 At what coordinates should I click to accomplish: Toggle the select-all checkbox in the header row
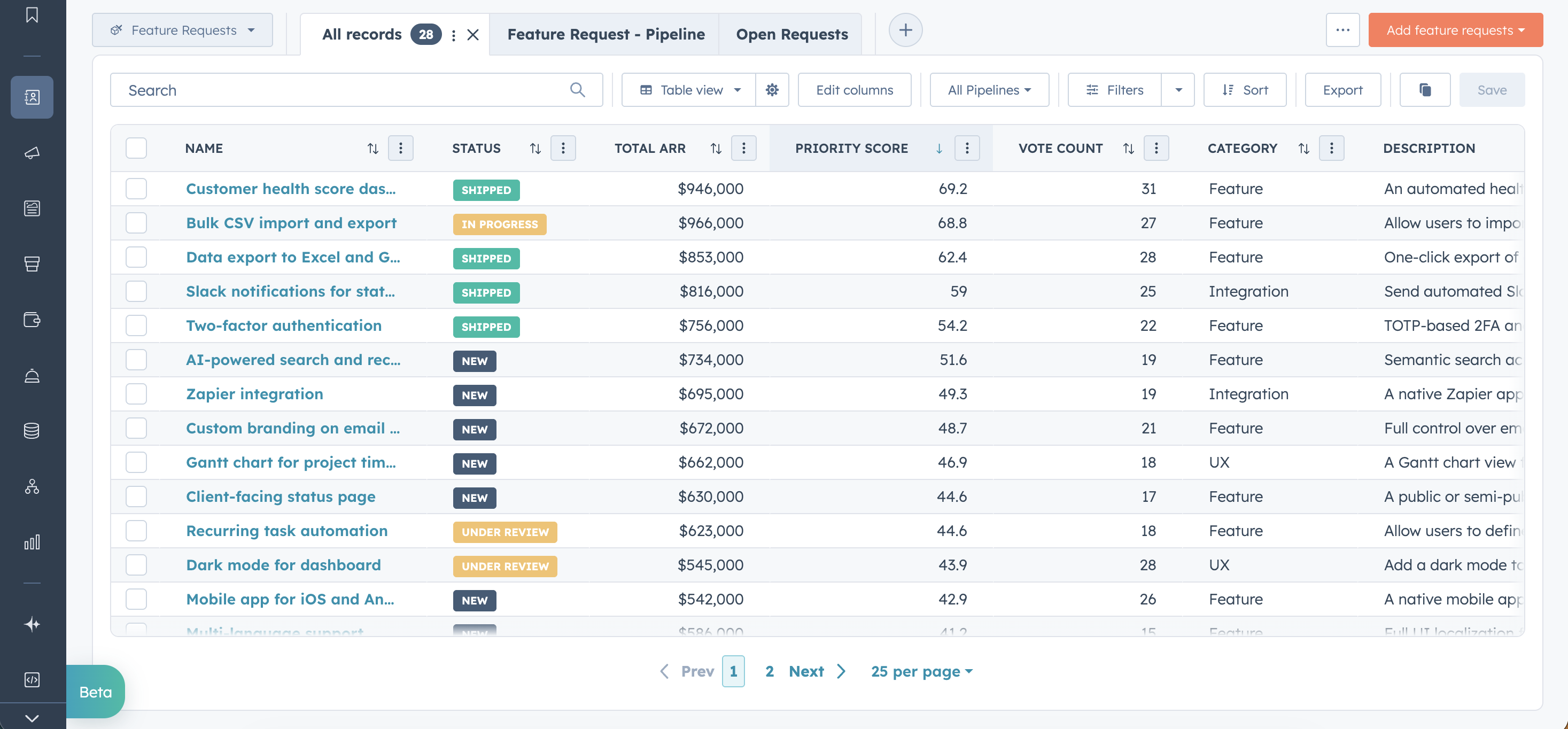coord(136,148)
